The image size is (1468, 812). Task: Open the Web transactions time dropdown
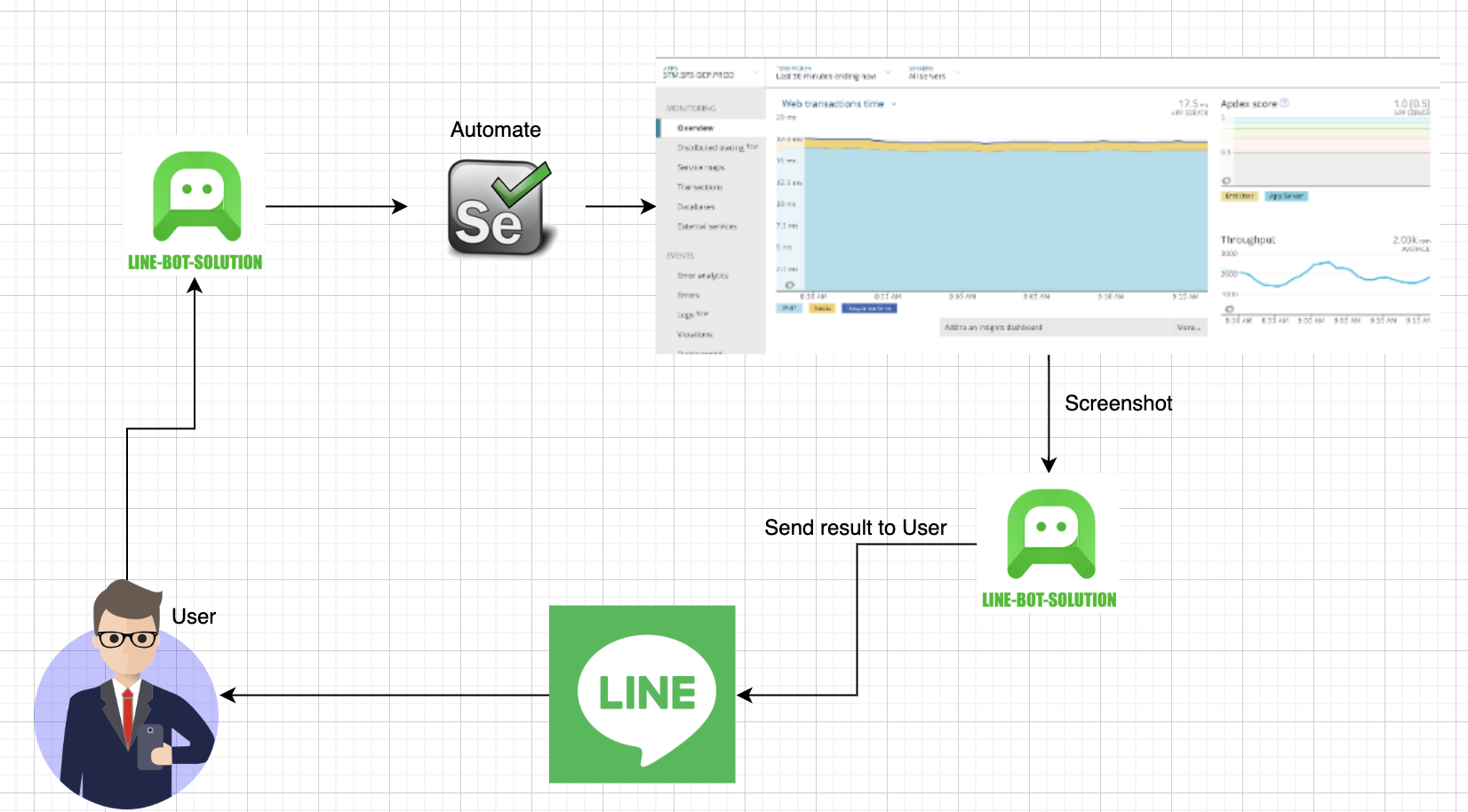[x=839, y=104]
